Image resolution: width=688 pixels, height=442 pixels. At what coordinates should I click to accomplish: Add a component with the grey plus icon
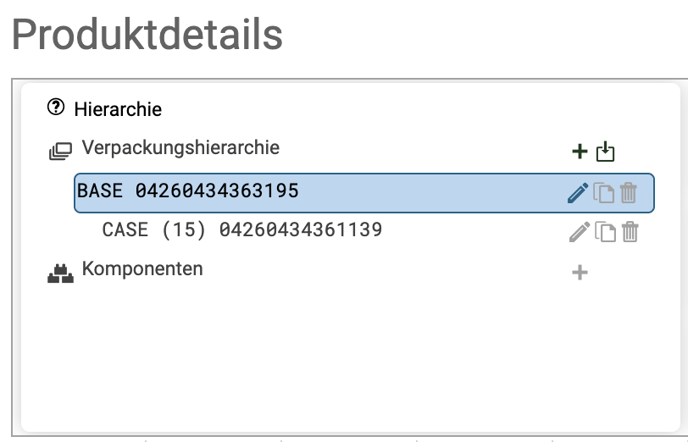pos(580,273)
